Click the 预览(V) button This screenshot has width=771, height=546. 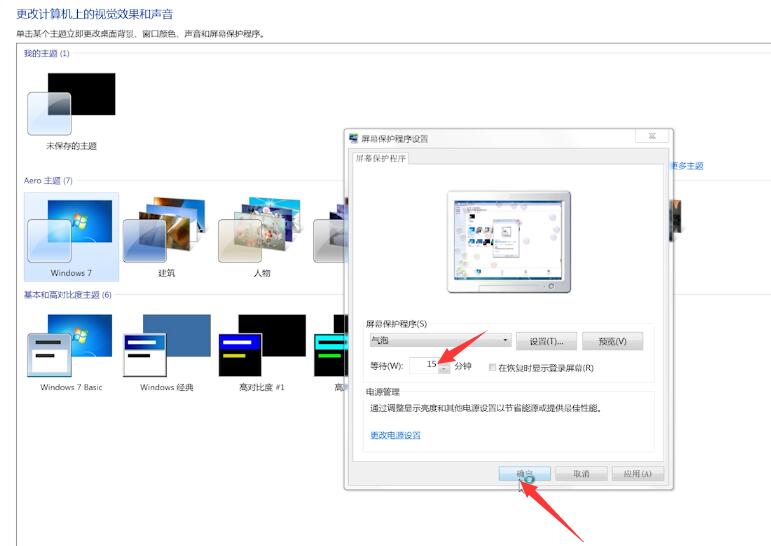coord(612,341)
